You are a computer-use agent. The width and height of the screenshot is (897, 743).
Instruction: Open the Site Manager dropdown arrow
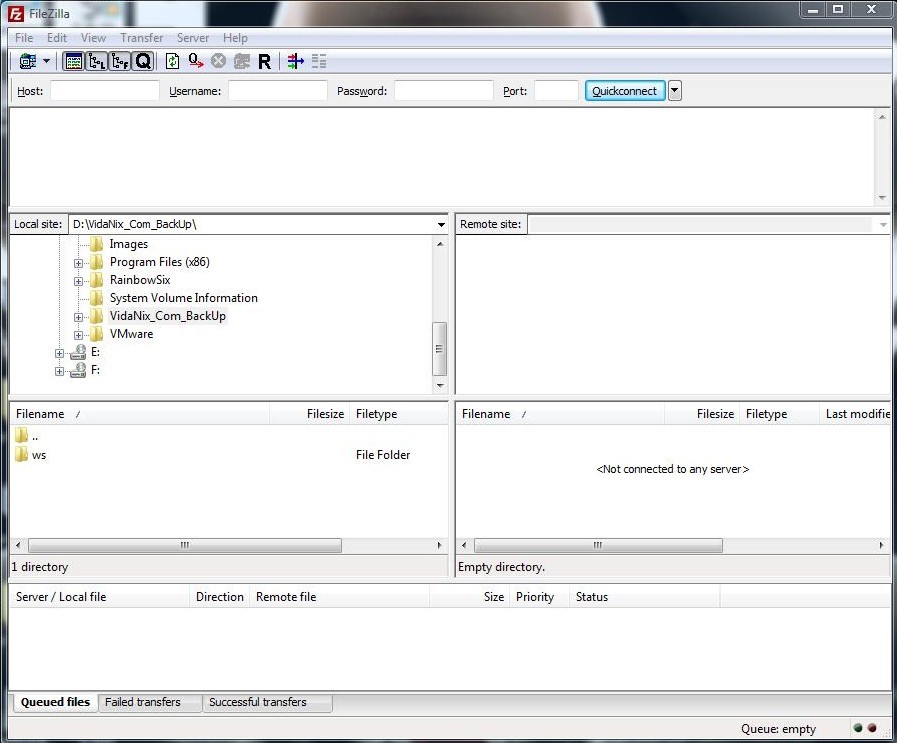pos(46,61)
